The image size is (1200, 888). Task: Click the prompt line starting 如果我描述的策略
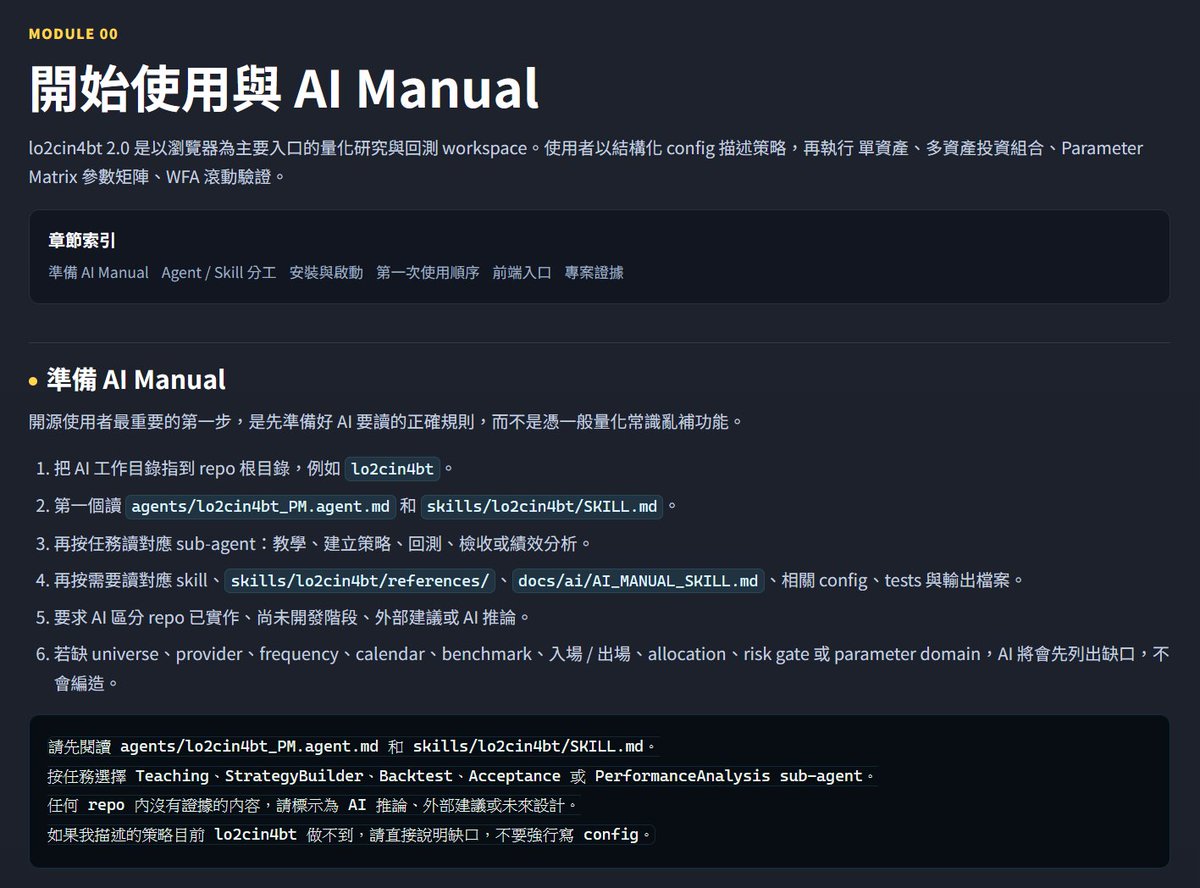coord(350,834)
